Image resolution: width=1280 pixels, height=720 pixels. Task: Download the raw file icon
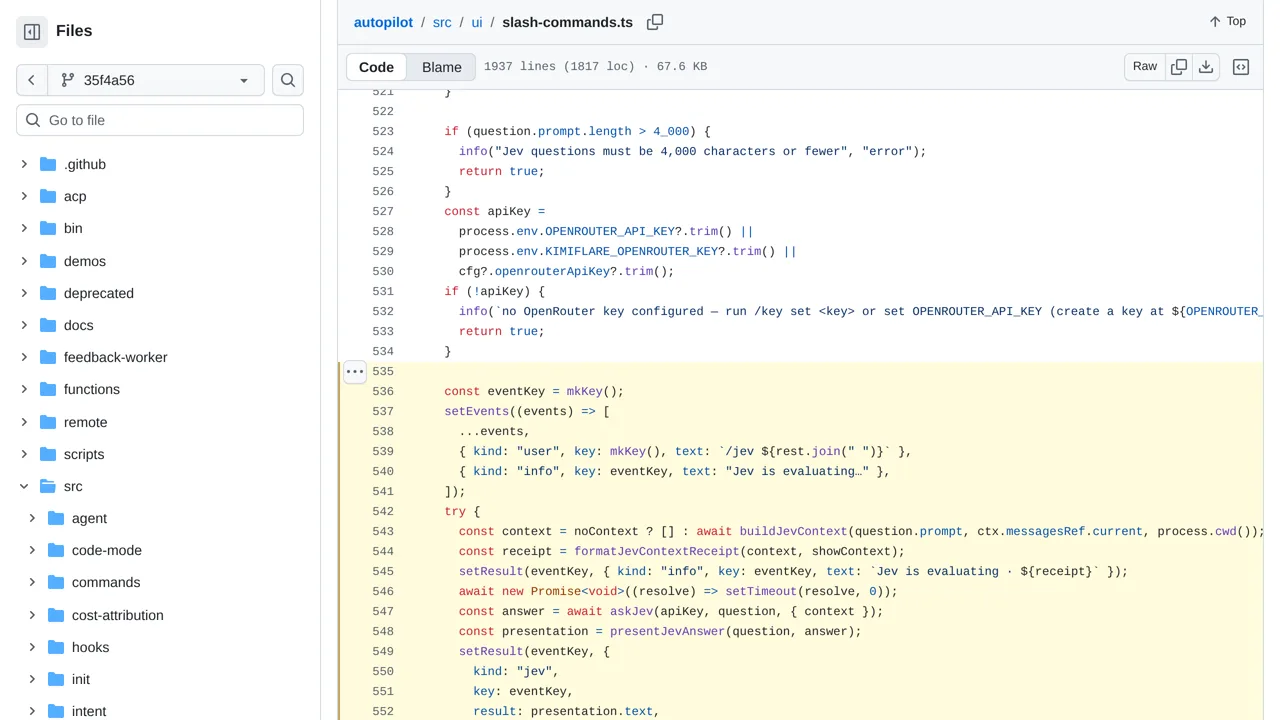1206,67
